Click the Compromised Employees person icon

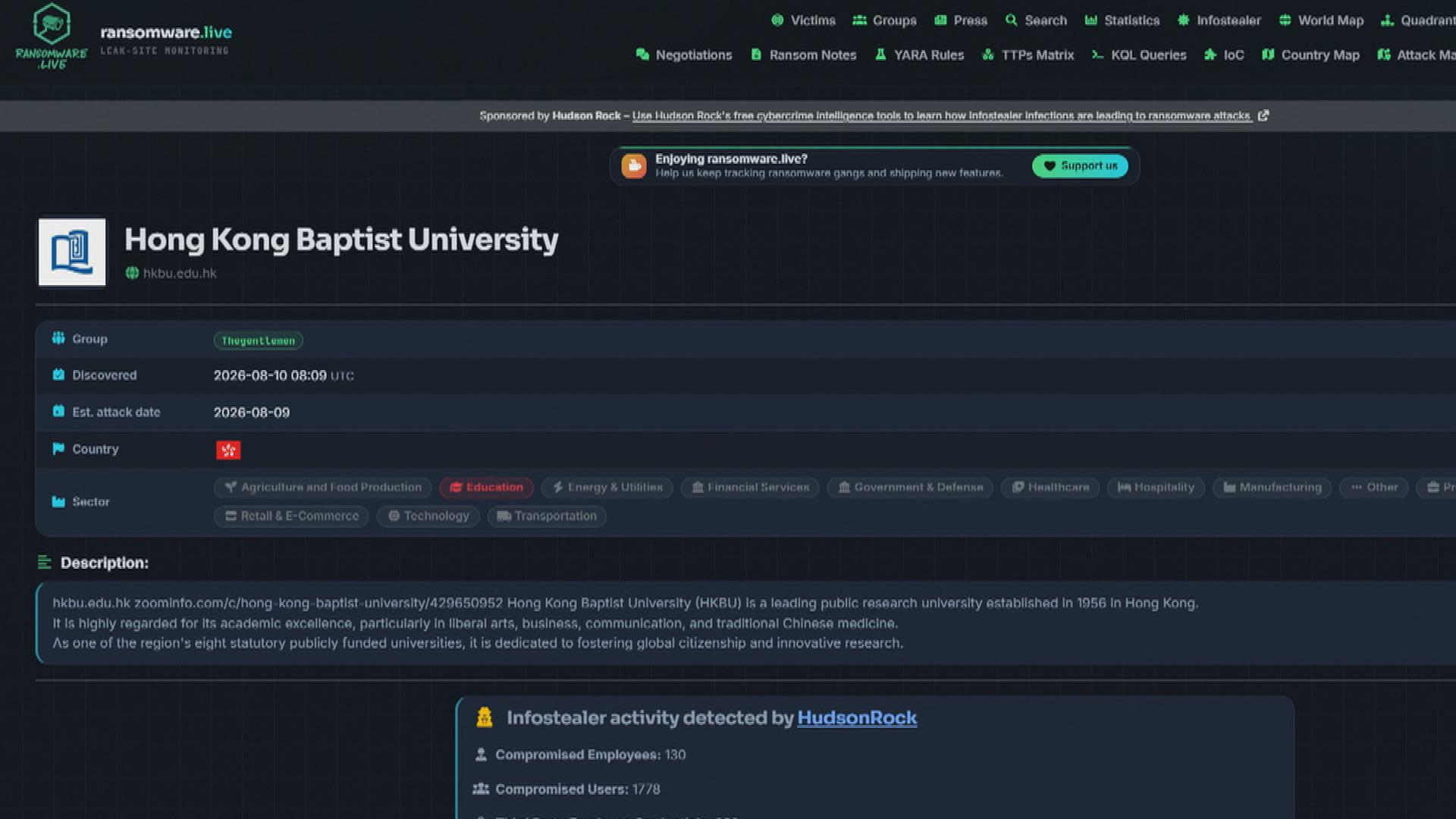[x=480, y=755]
